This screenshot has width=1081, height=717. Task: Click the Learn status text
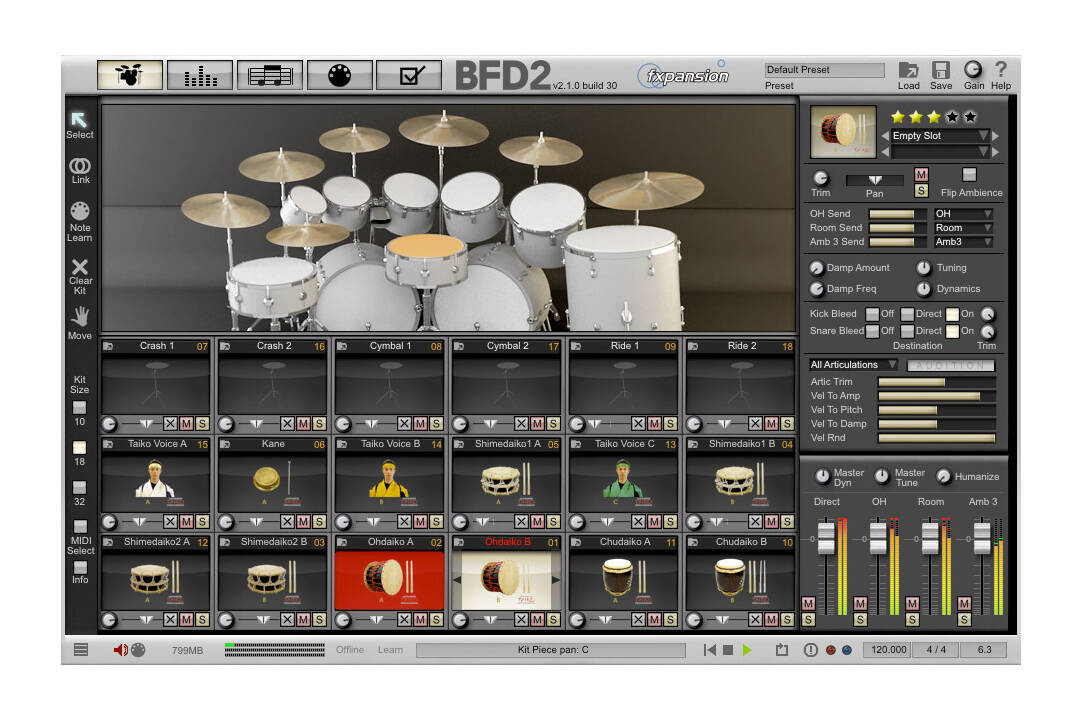(390, 649)
